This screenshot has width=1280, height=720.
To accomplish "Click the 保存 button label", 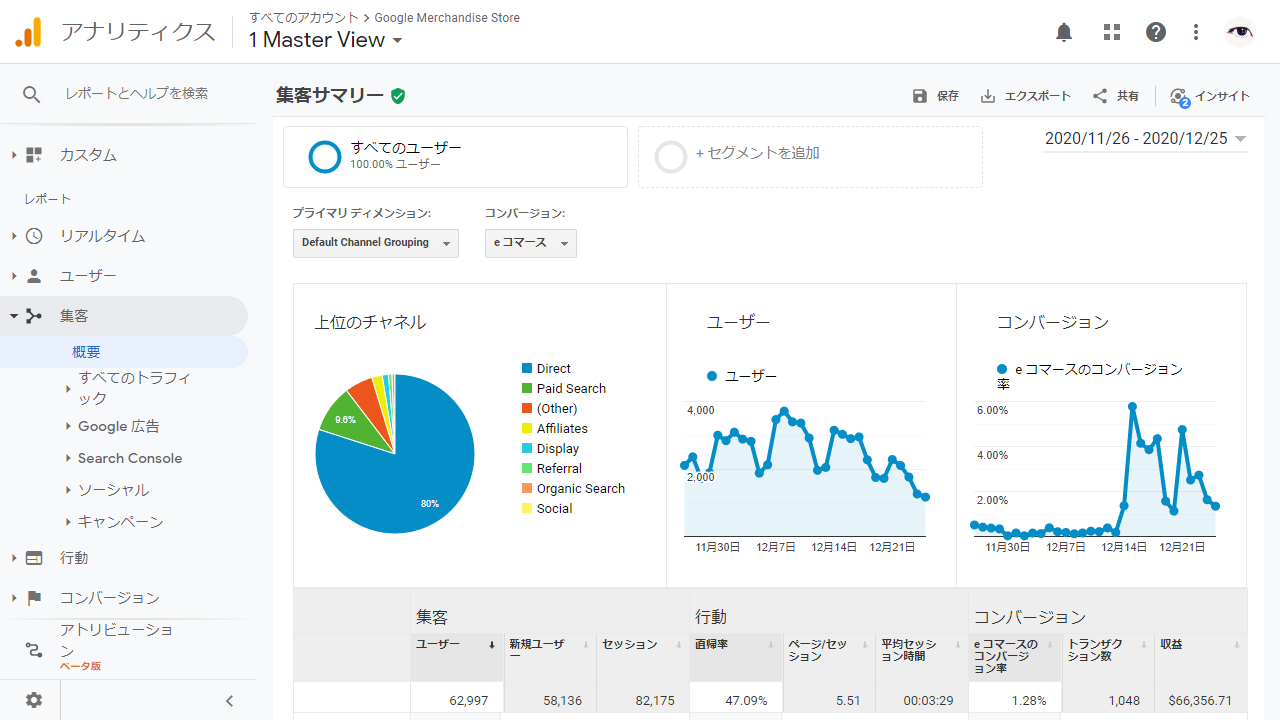I will [948, 96].
